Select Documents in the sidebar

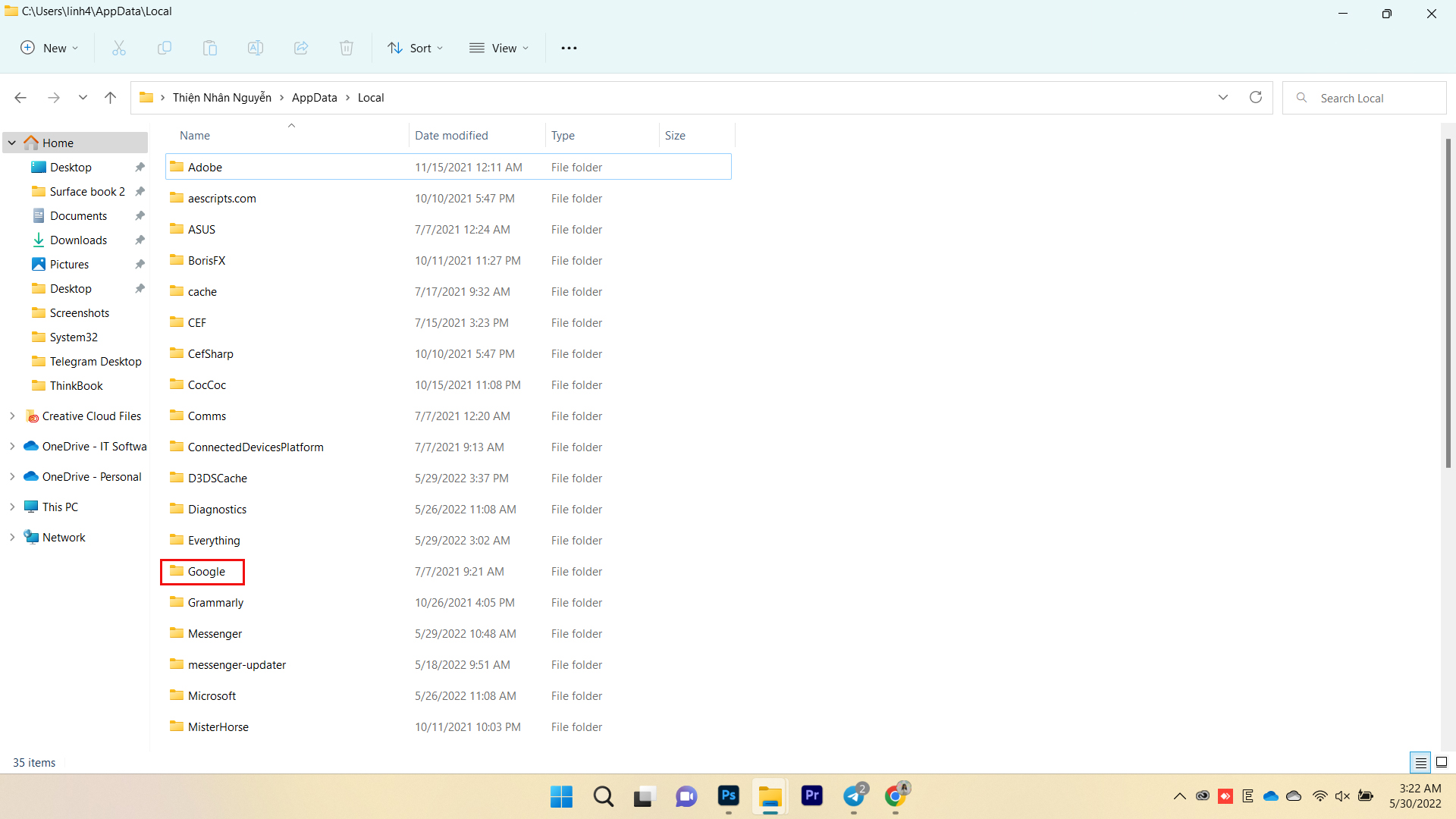78,216
